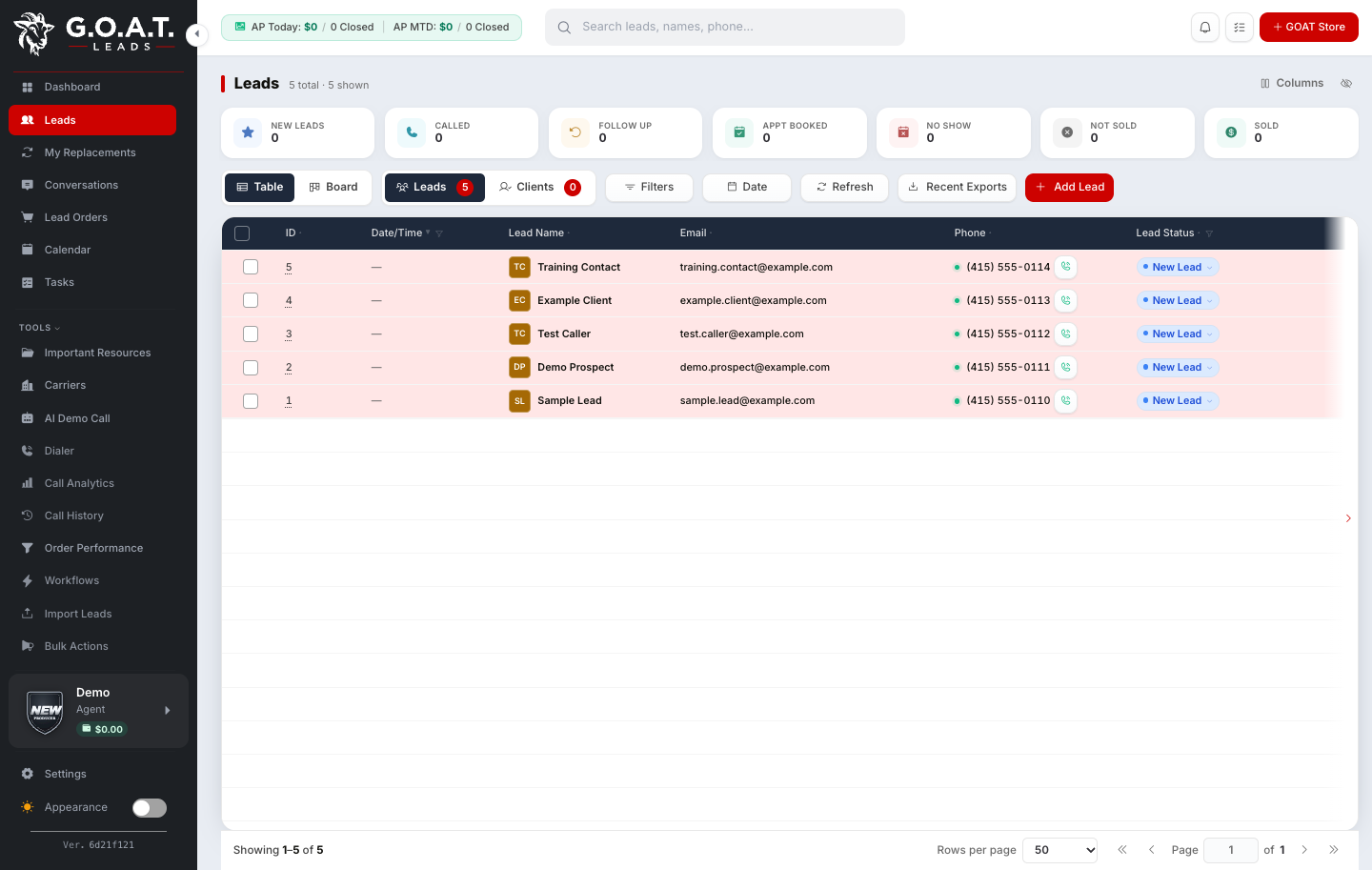Open New Lead status dropdown for Demo Prospect
Viewport: 1372px width, 870px height.
[x=1178, y=368]
